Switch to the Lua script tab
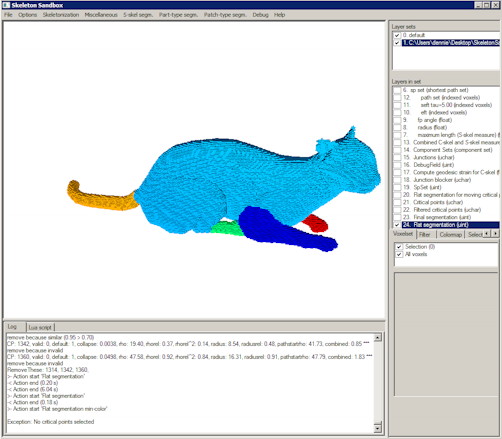 pos(40,327)
